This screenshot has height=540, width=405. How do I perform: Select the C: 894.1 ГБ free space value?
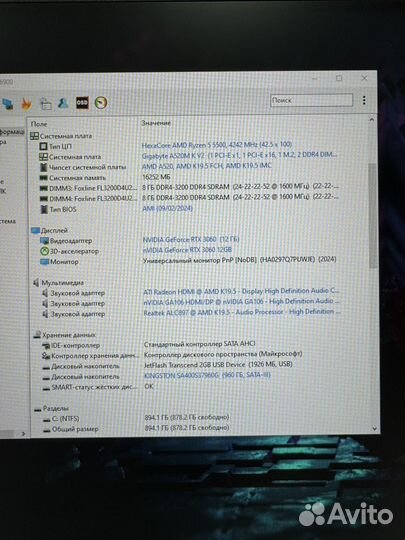click(187, 417)
